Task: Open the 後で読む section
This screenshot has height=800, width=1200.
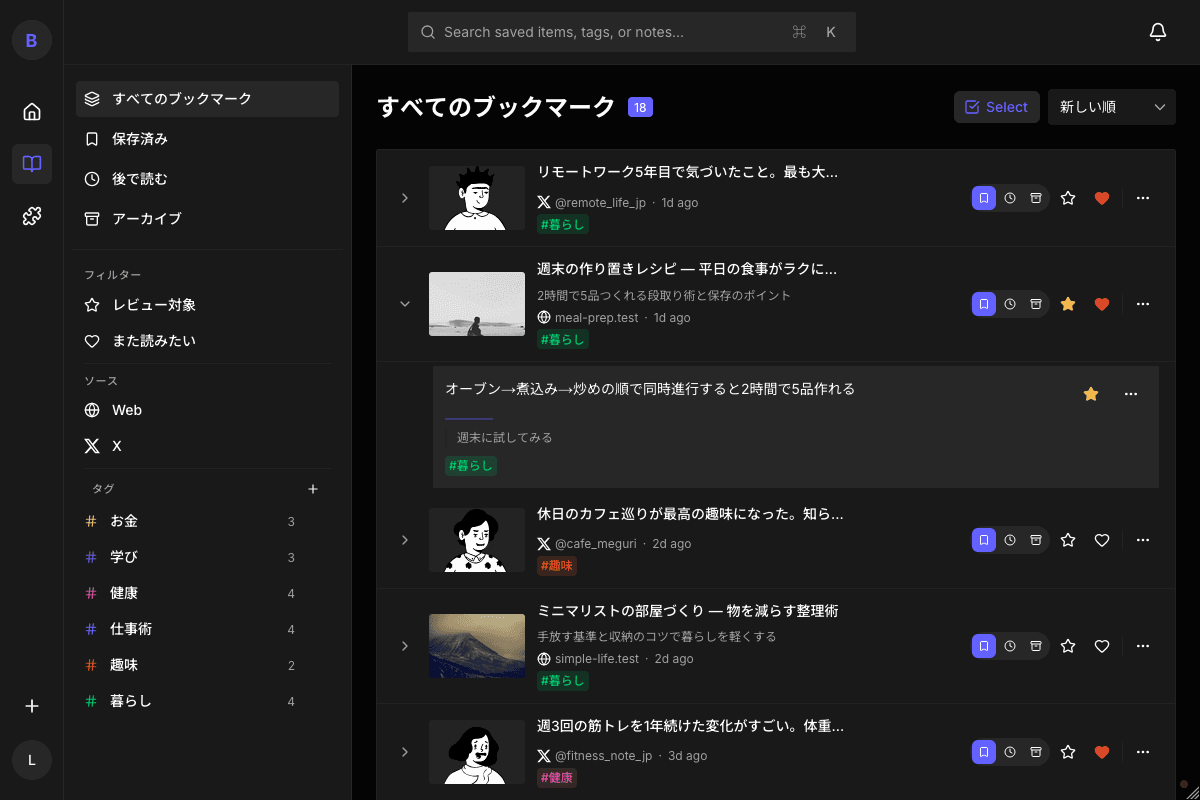Action: (140, 179)
